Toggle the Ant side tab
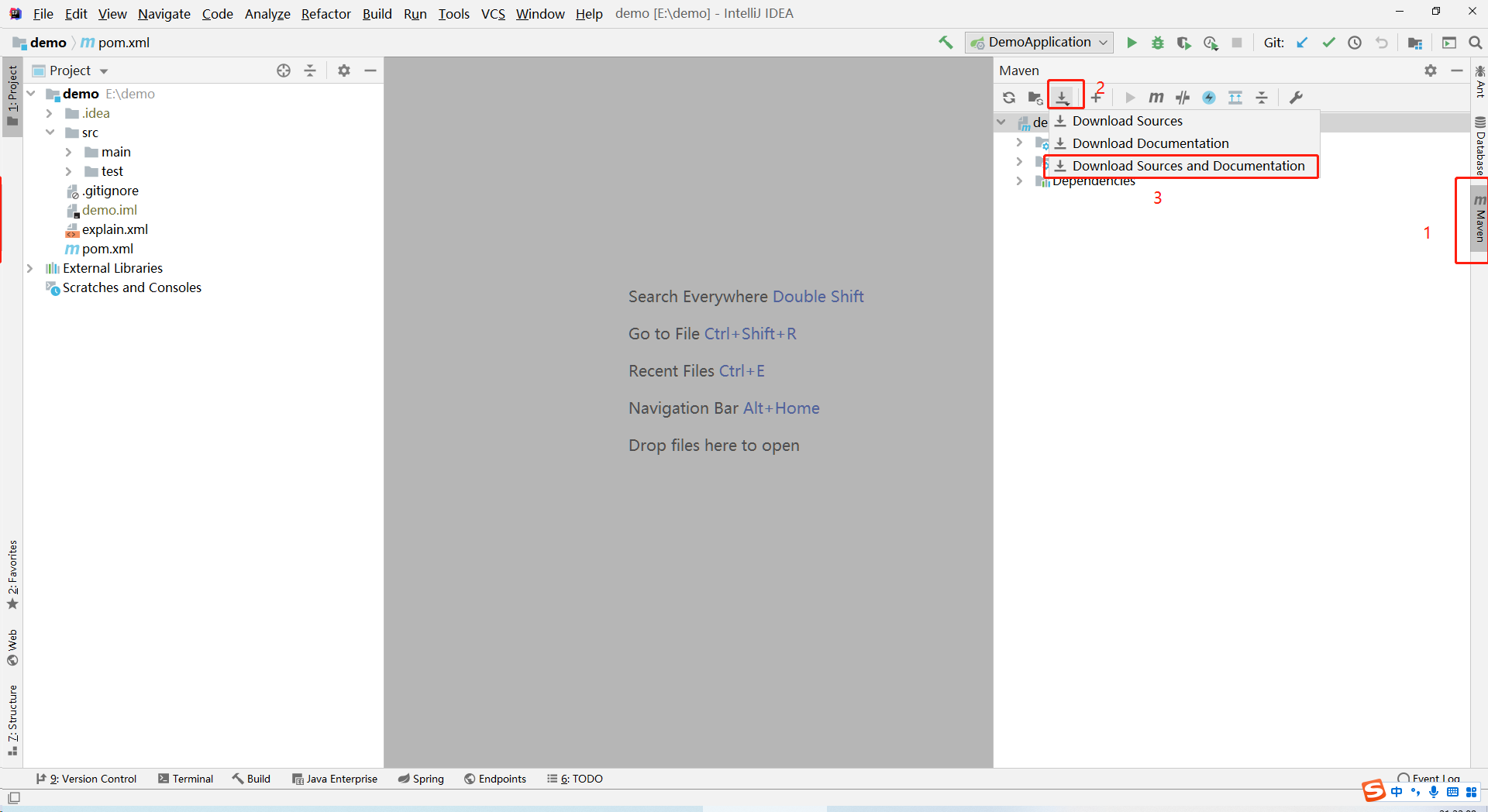 pyautogui.click(x=1479, y=81)
